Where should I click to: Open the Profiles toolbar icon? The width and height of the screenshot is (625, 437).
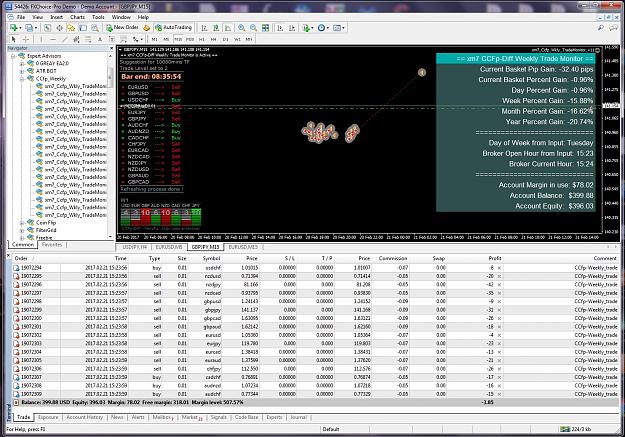[29, 28]
